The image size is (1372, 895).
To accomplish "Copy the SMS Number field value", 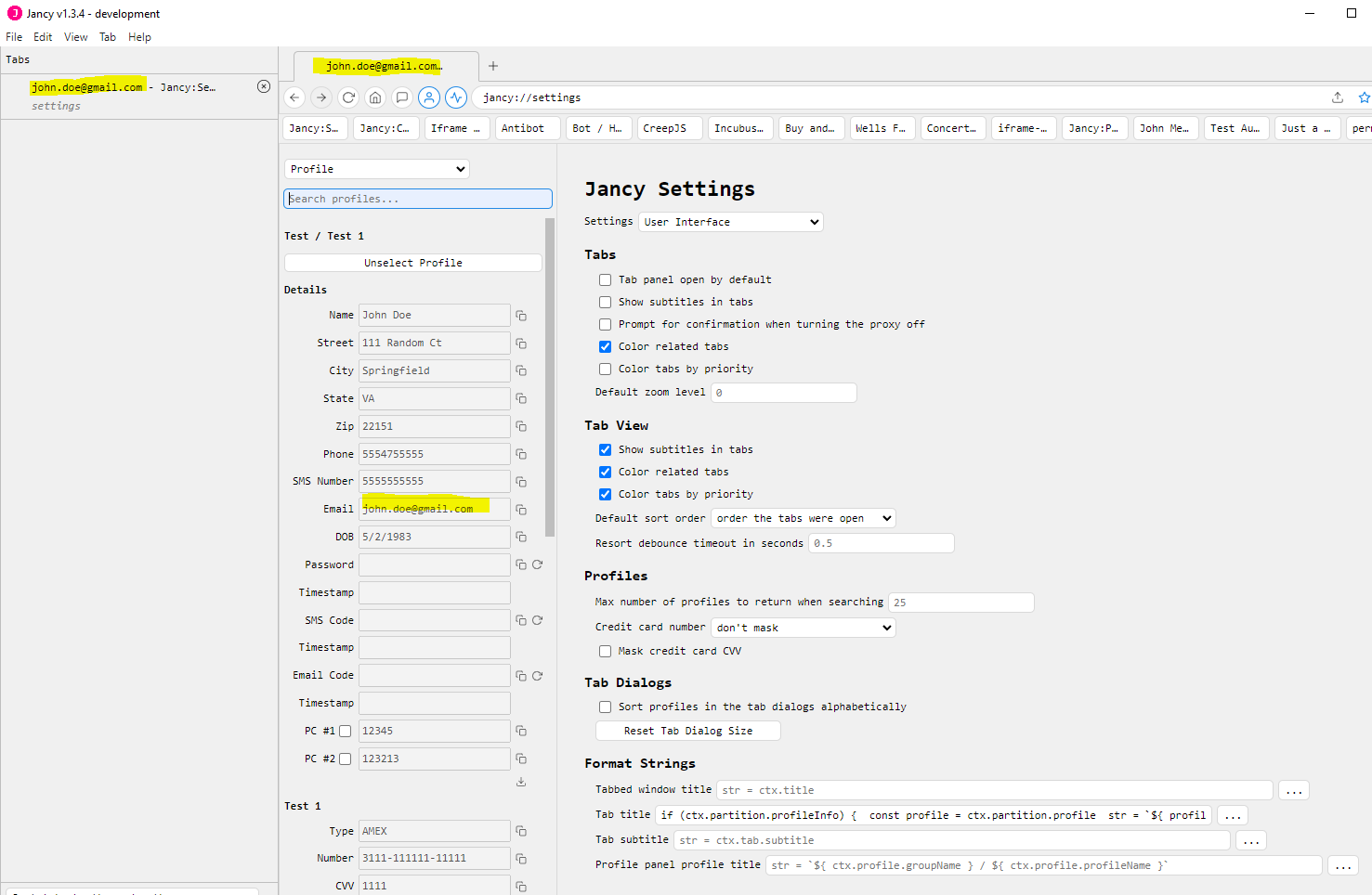I will tap(521, 482).
